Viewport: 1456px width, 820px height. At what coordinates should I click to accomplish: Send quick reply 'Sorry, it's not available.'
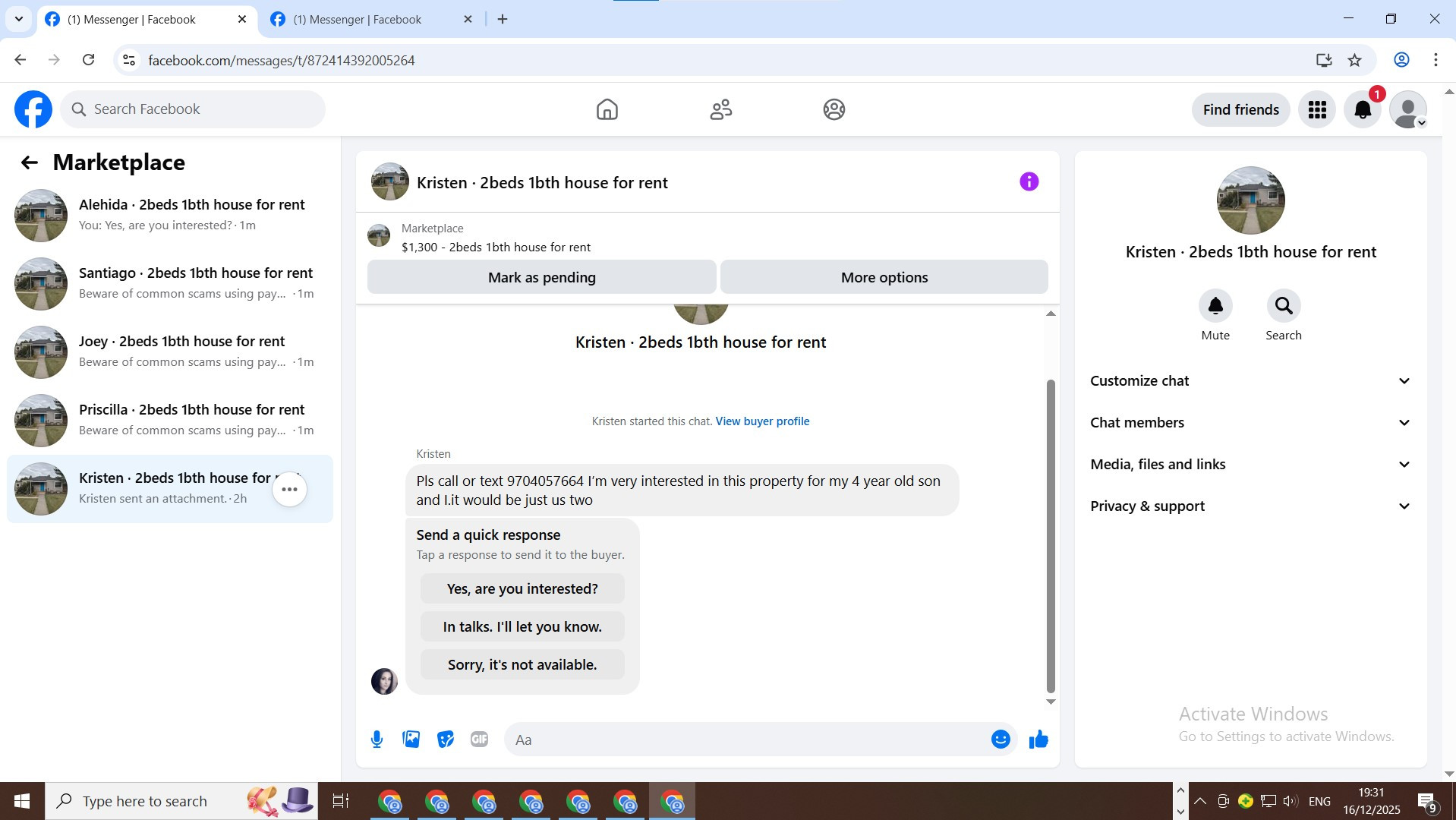click(x=522, y=665)
